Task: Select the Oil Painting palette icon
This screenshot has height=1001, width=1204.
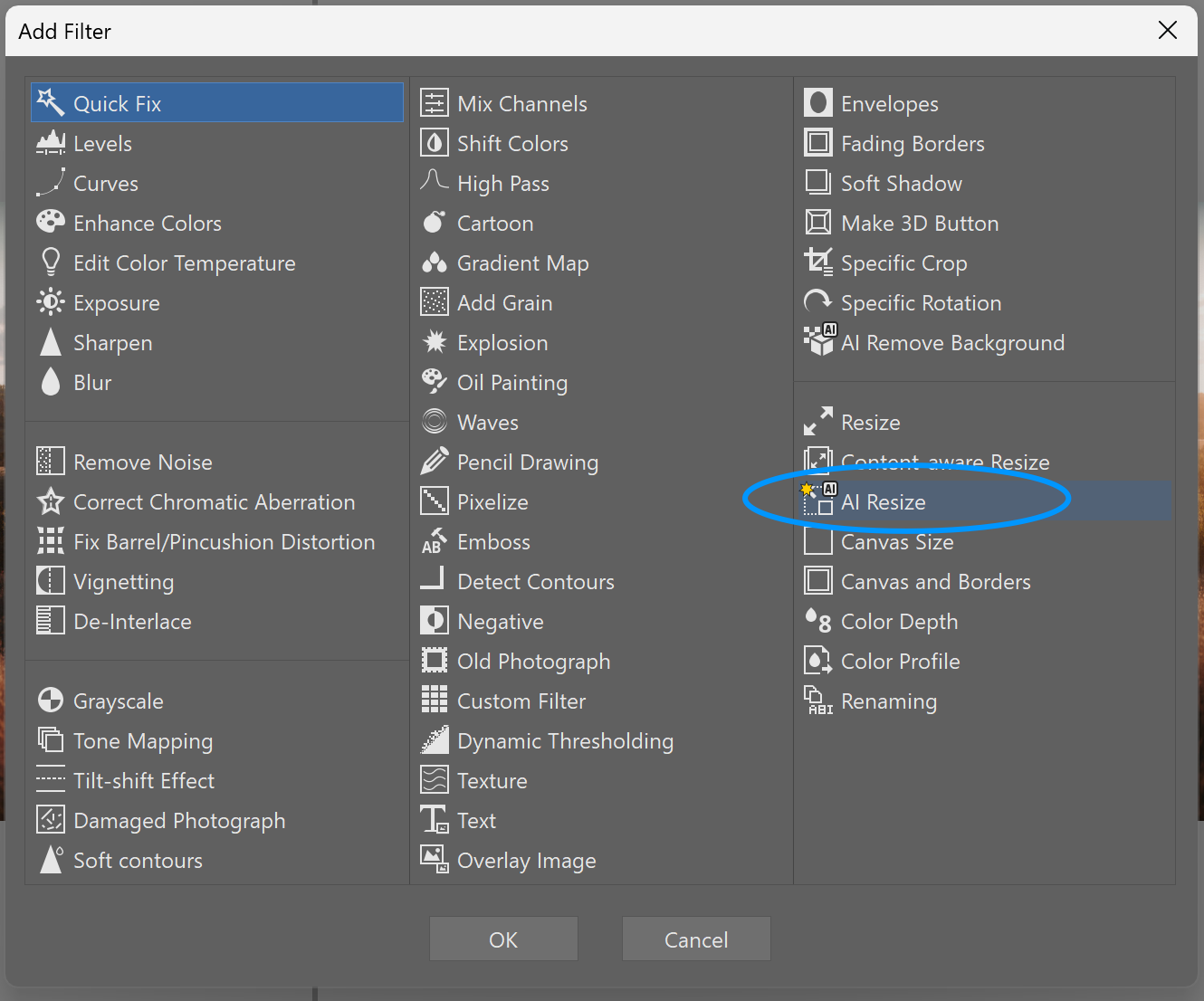Action: 435,382
